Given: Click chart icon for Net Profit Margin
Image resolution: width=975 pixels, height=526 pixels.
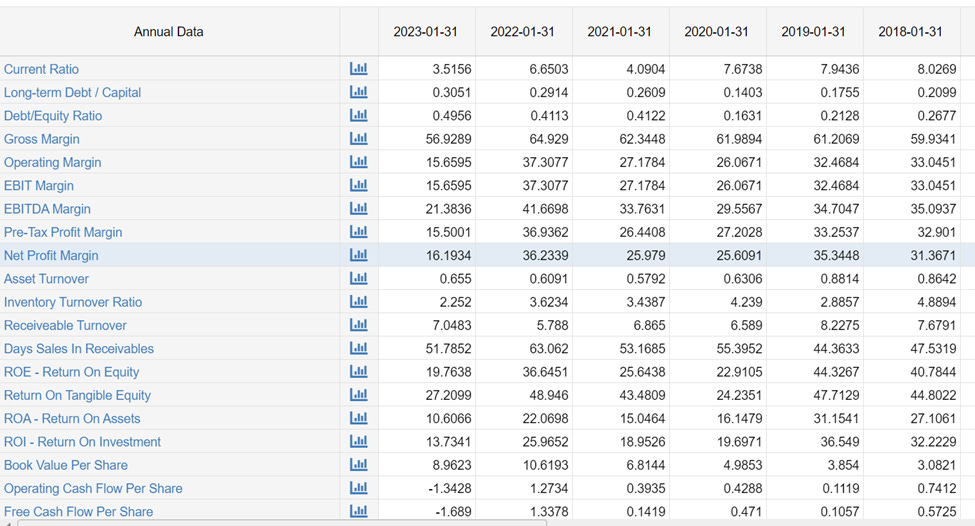Looking at the screenshot, I should click(x=359, y=255).
